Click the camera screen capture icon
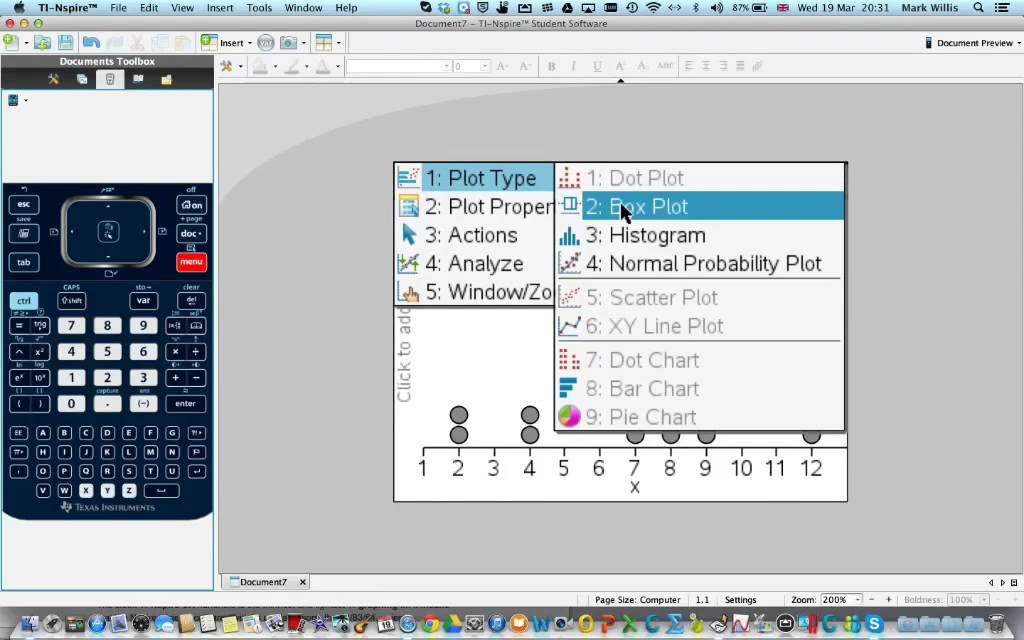Screen dimensions: 1024x640 click(x=288, y=43)
